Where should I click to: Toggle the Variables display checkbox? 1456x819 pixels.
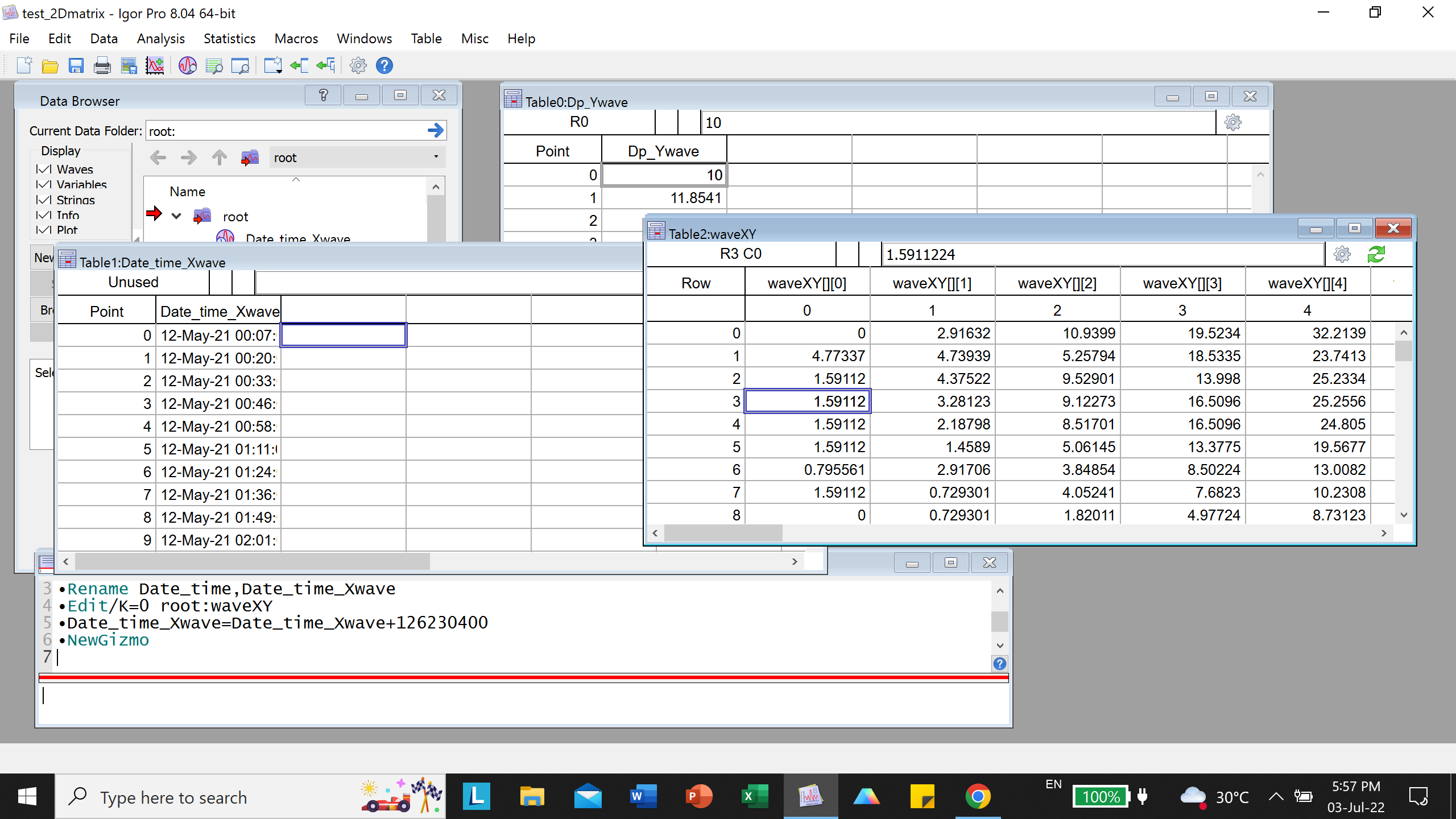(44, 184)
